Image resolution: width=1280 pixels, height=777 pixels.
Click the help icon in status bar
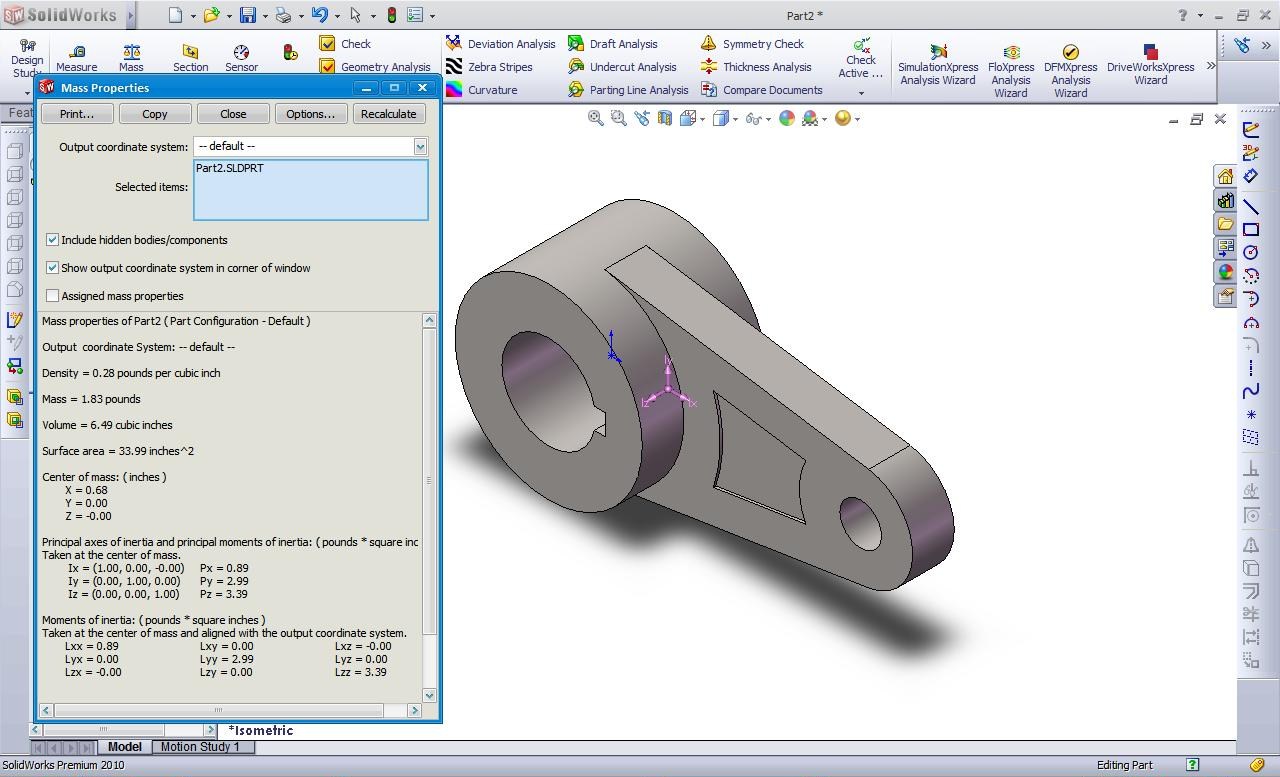coord(1192,765)
